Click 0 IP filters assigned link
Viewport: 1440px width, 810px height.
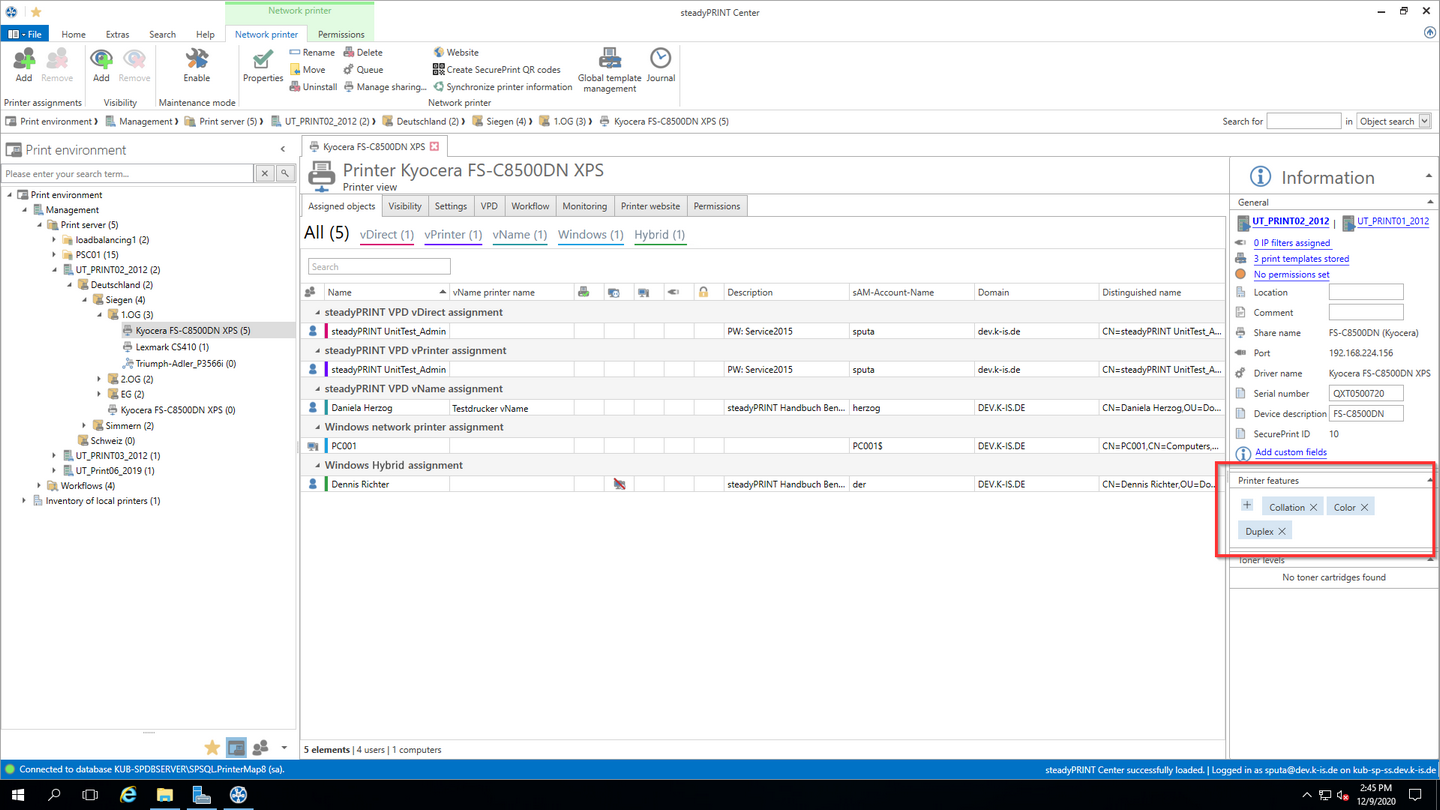1291,243
